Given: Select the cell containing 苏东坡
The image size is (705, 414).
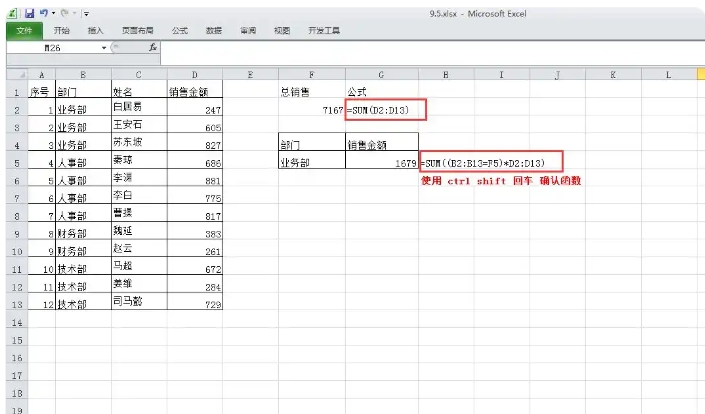Looking at the screenshot, I should coord(139,142).
